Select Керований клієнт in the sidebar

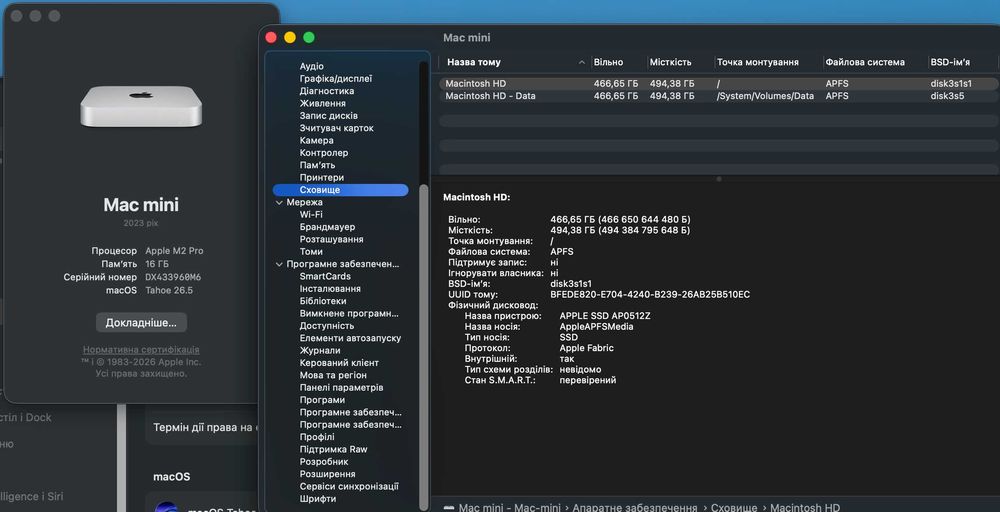[339, 363]
